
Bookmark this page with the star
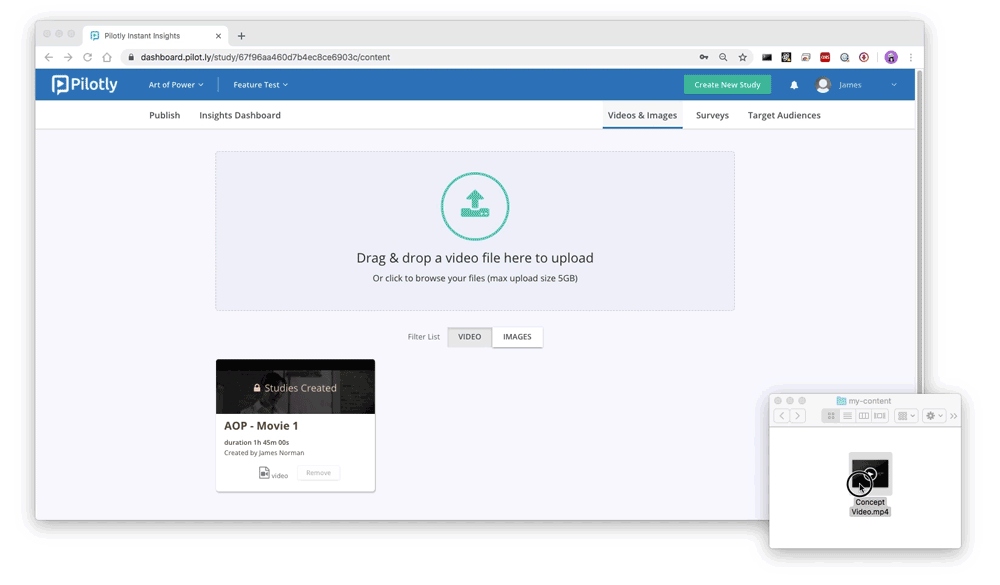coord(742,57)
